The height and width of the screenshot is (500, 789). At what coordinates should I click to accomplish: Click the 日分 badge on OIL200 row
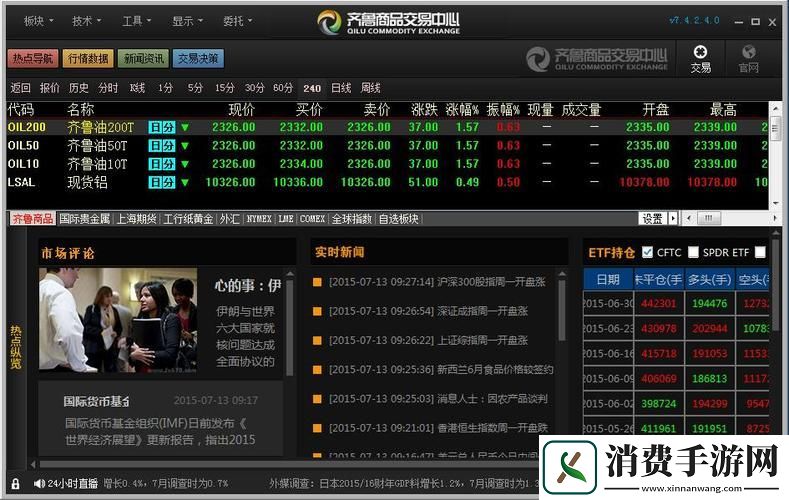click(161, 127)
